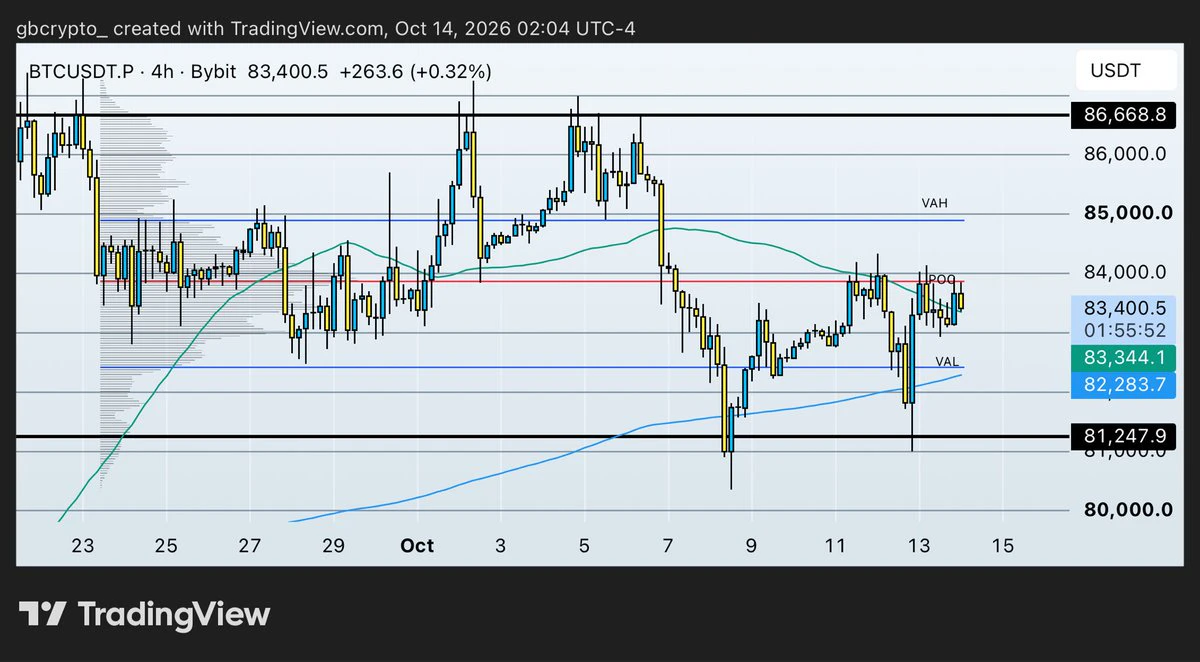Click the +263.6 (+0.32%) price change
Viewport: 1200px width, 662px height.
pyautogui.click(x=416, y=72)
